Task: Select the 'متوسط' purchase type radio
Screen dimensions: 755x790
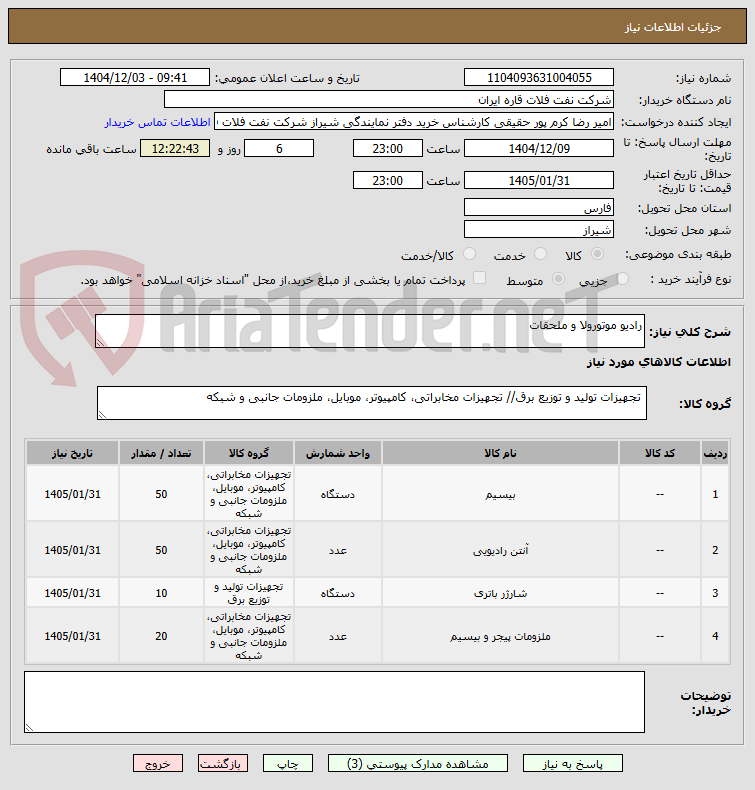Action: click(558, 279)
